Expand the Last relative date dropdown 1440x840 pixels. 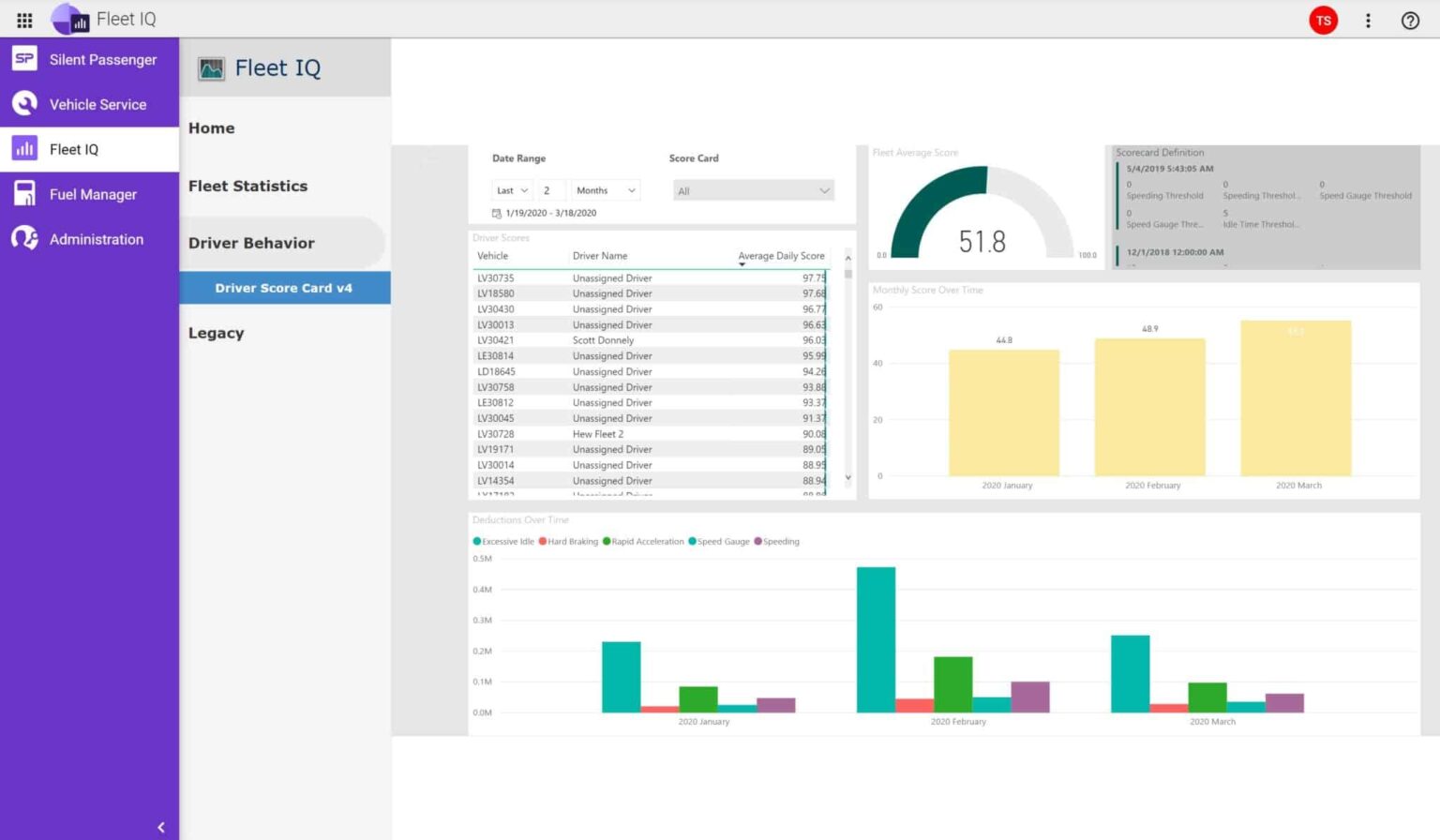click(512, 190)
